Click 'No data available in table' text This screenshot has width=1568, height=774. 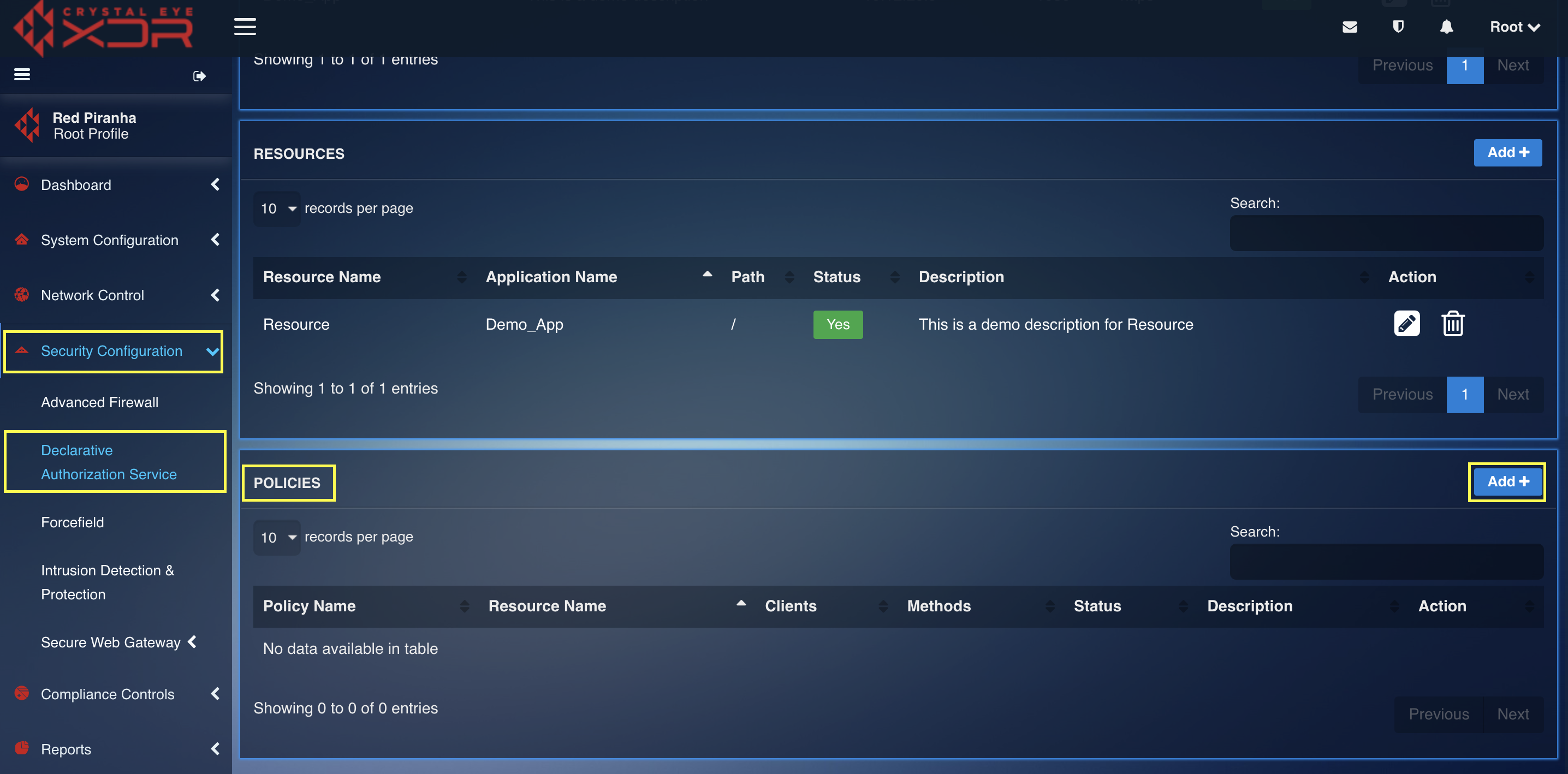pos(350,648)
